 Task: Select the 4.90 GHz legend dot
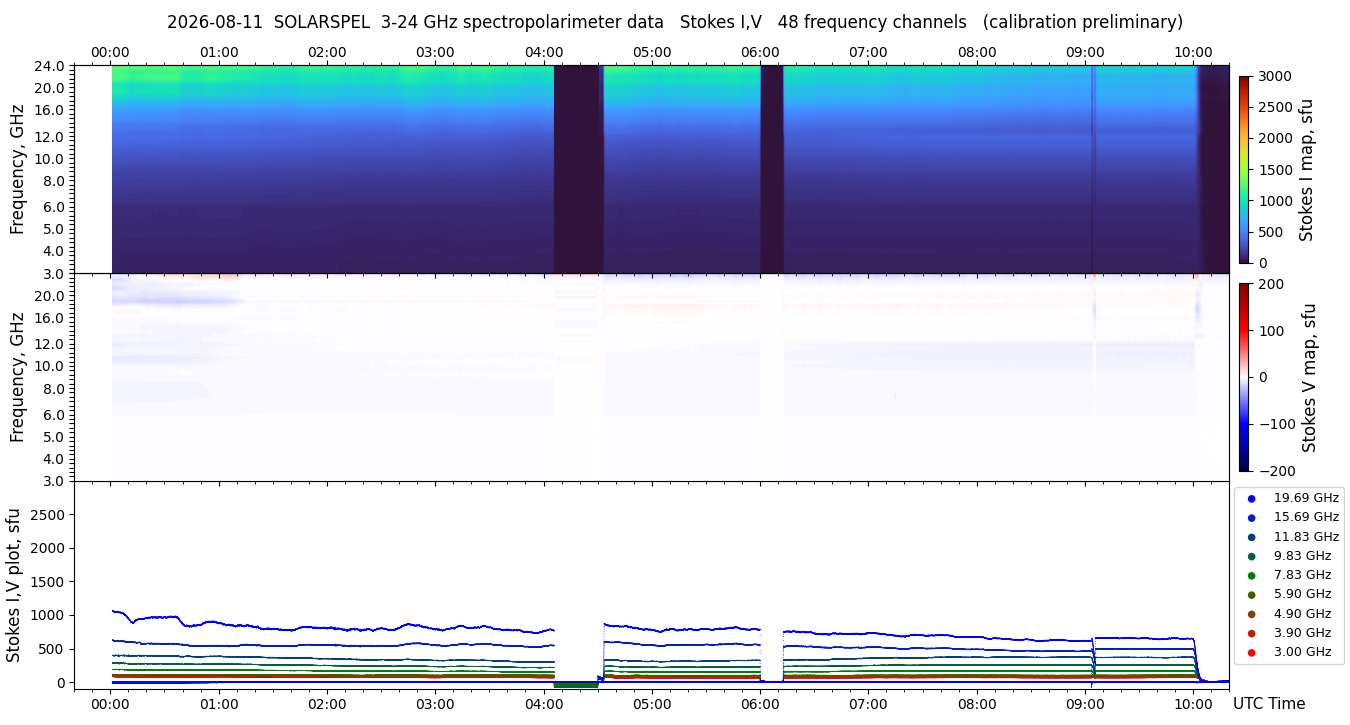point(1251,614)
